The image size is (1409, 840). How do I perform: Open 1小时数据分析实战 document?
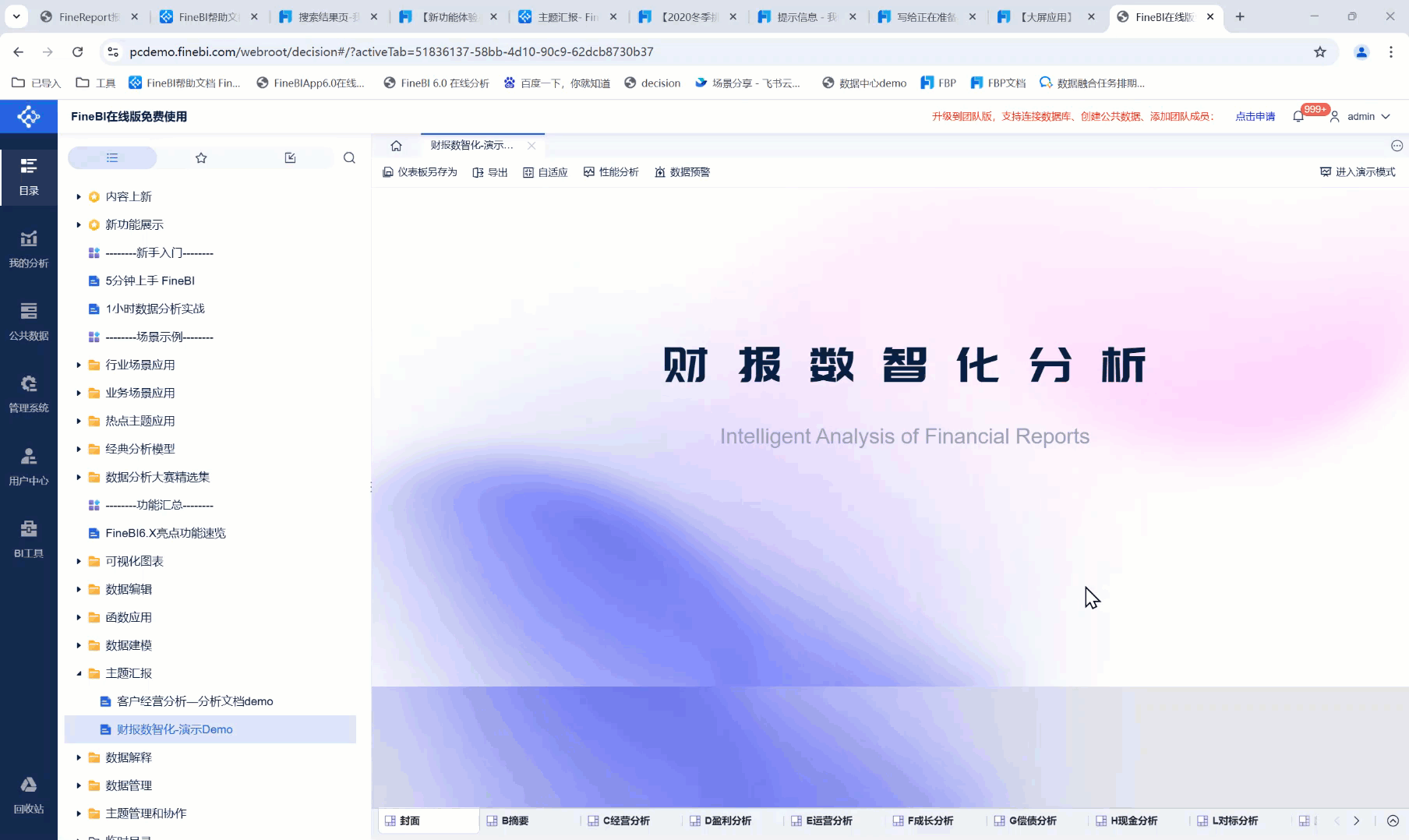click(155, 309)
